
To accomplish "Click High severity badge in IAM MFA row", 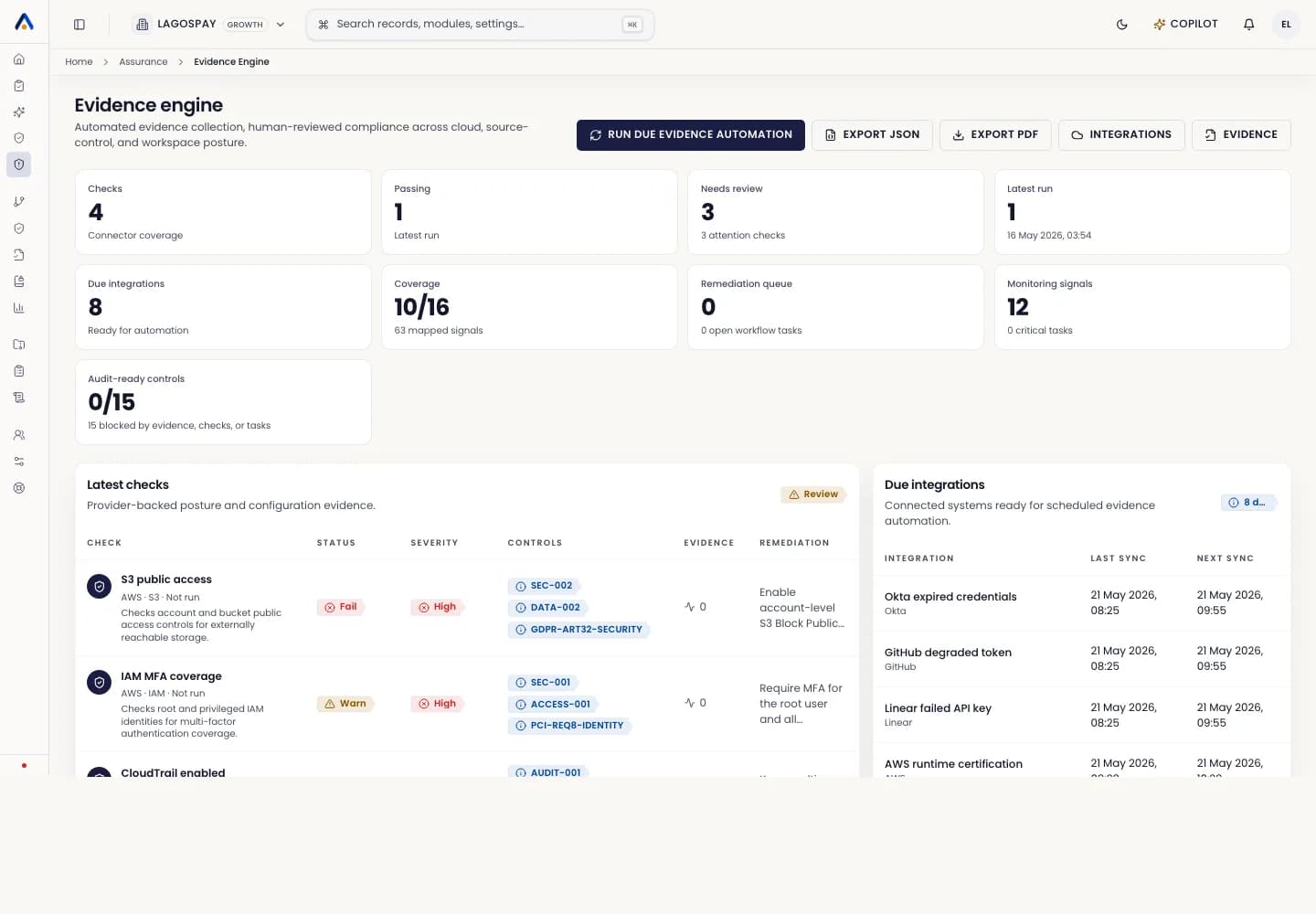I will [438, 704].
